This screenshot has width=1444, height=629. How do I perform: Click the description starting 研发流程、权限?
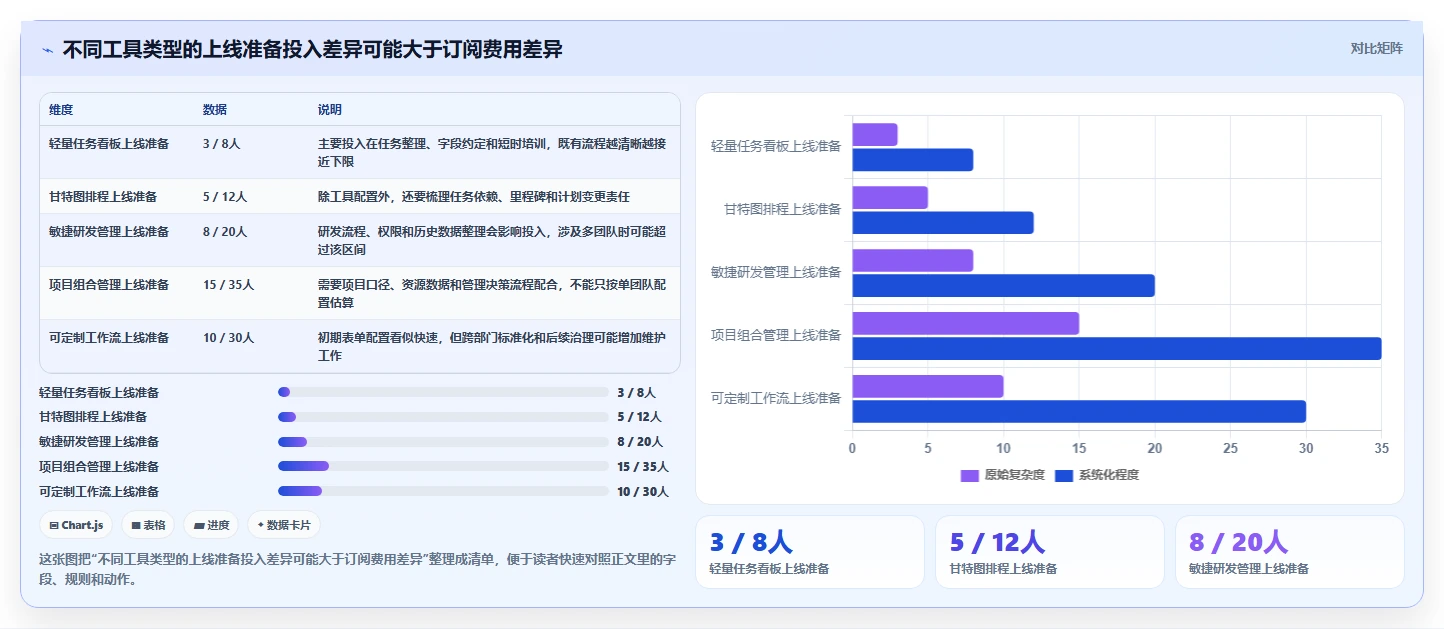(x=492, y=240)
